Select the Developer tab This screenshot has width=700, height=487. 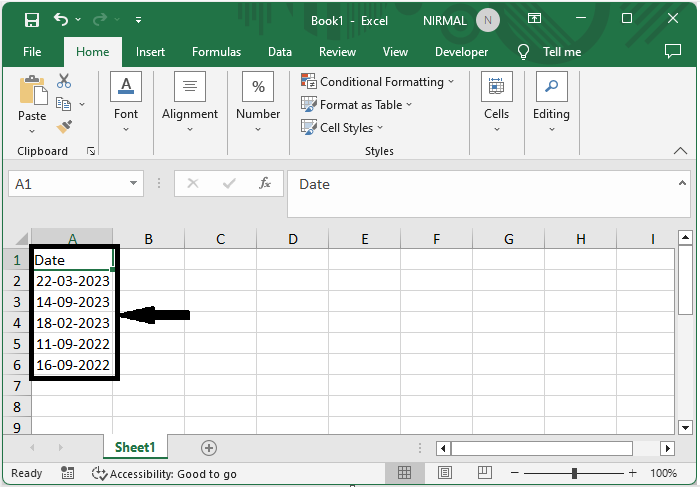tap(462, 52)
